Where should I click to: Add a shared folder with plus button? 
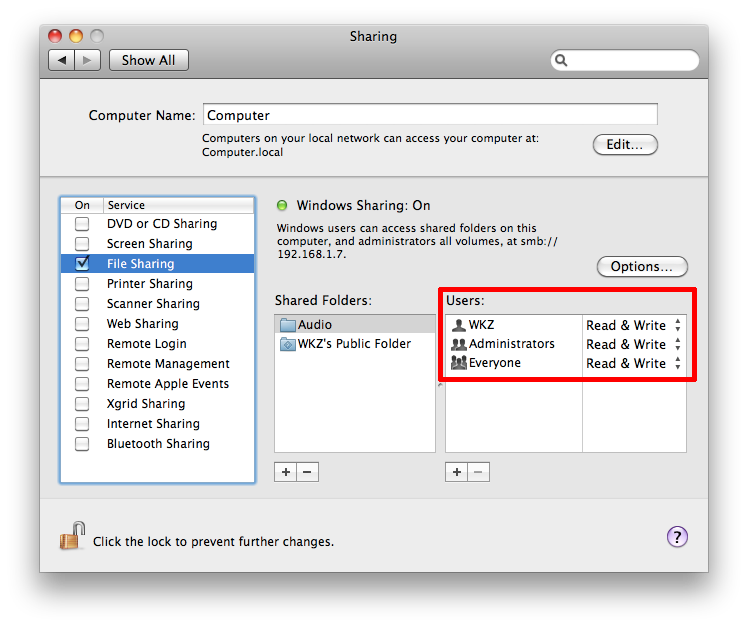286,472
